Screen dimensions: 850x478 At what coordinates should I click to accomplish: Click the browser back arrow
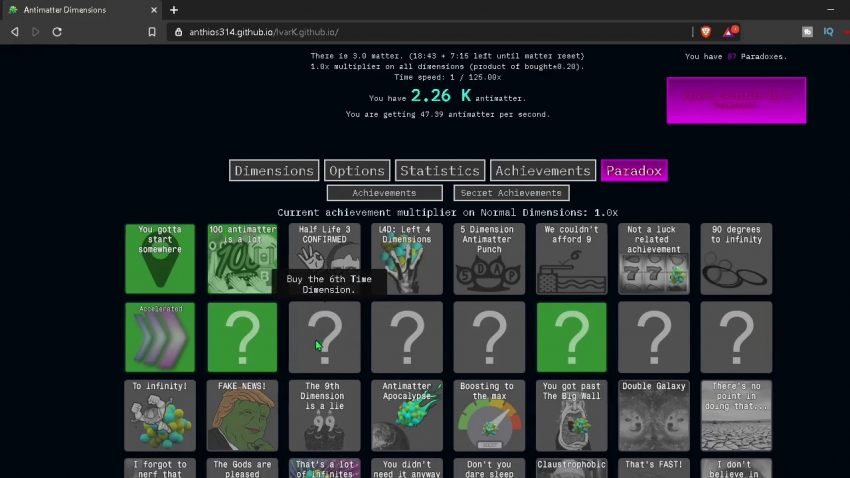15,32
